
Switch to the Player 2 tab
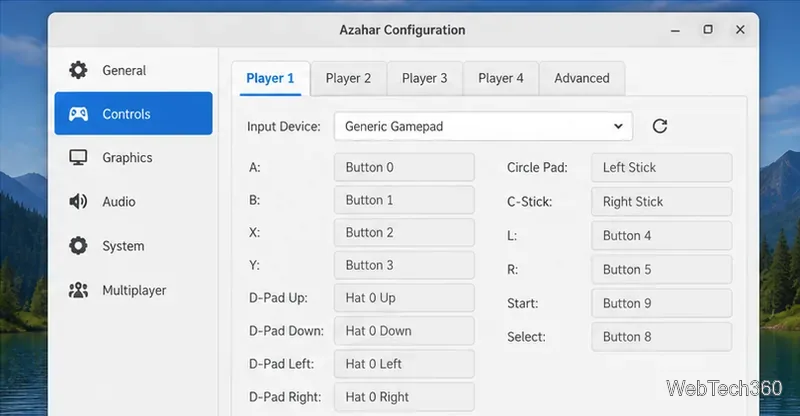pyautogui.click(x=348, y=78)
